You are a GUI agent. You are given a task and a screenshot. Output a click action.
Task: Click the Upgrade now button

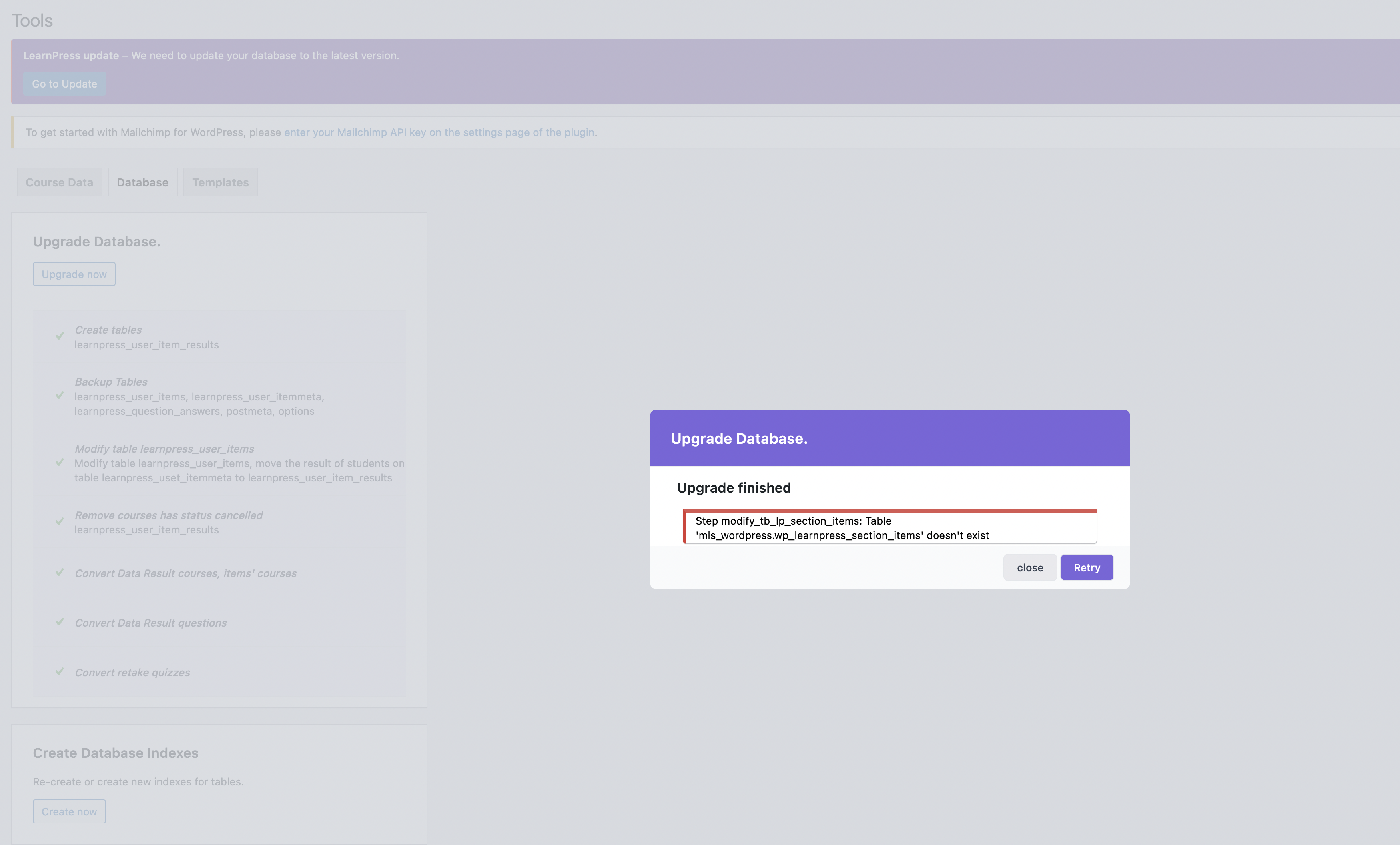tap(74, 274)
